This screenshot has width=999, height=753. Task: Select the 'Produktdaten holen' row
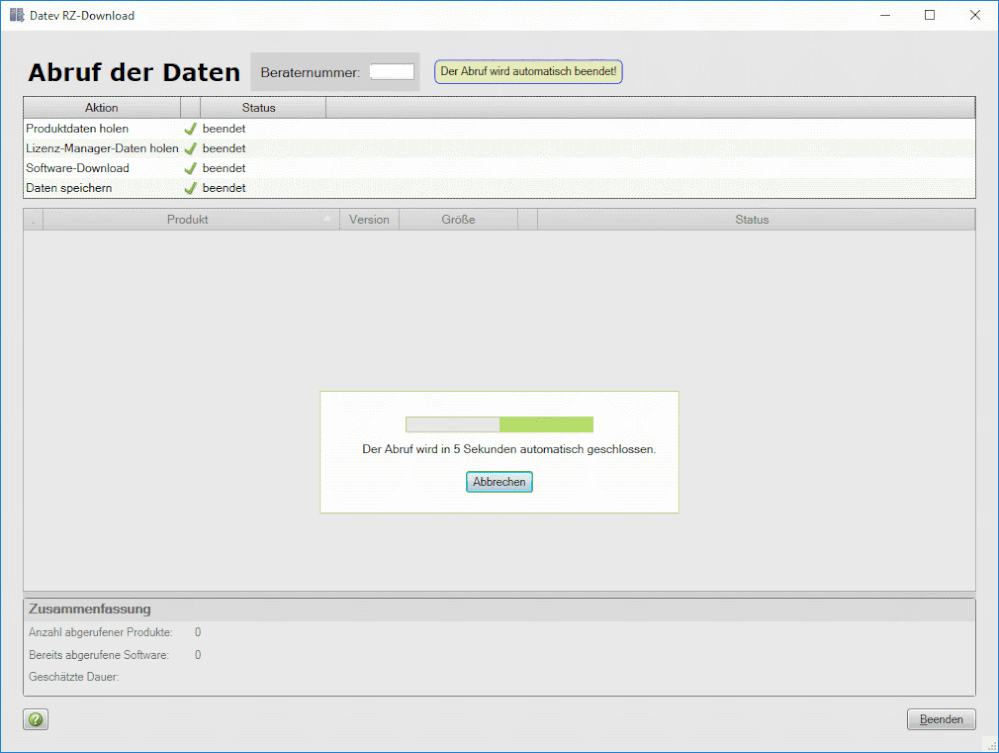pos(500,129)
